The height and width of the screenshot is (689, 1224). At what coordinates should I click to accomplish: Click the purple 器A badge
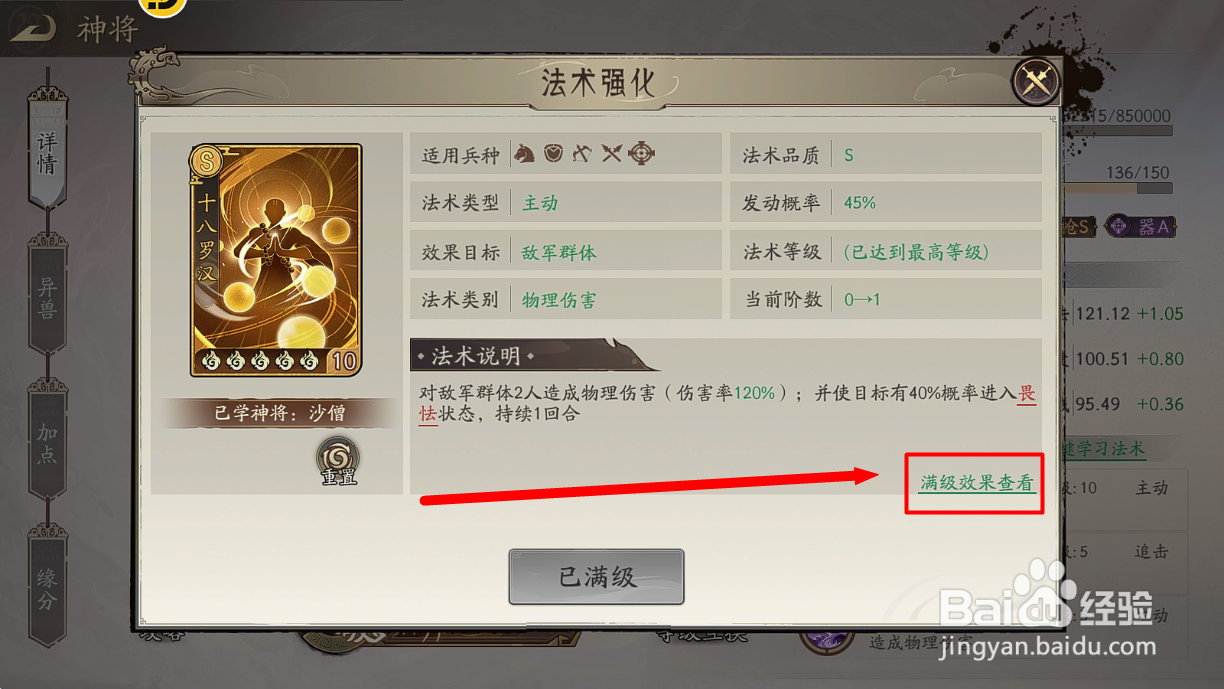click(1138, 227)
